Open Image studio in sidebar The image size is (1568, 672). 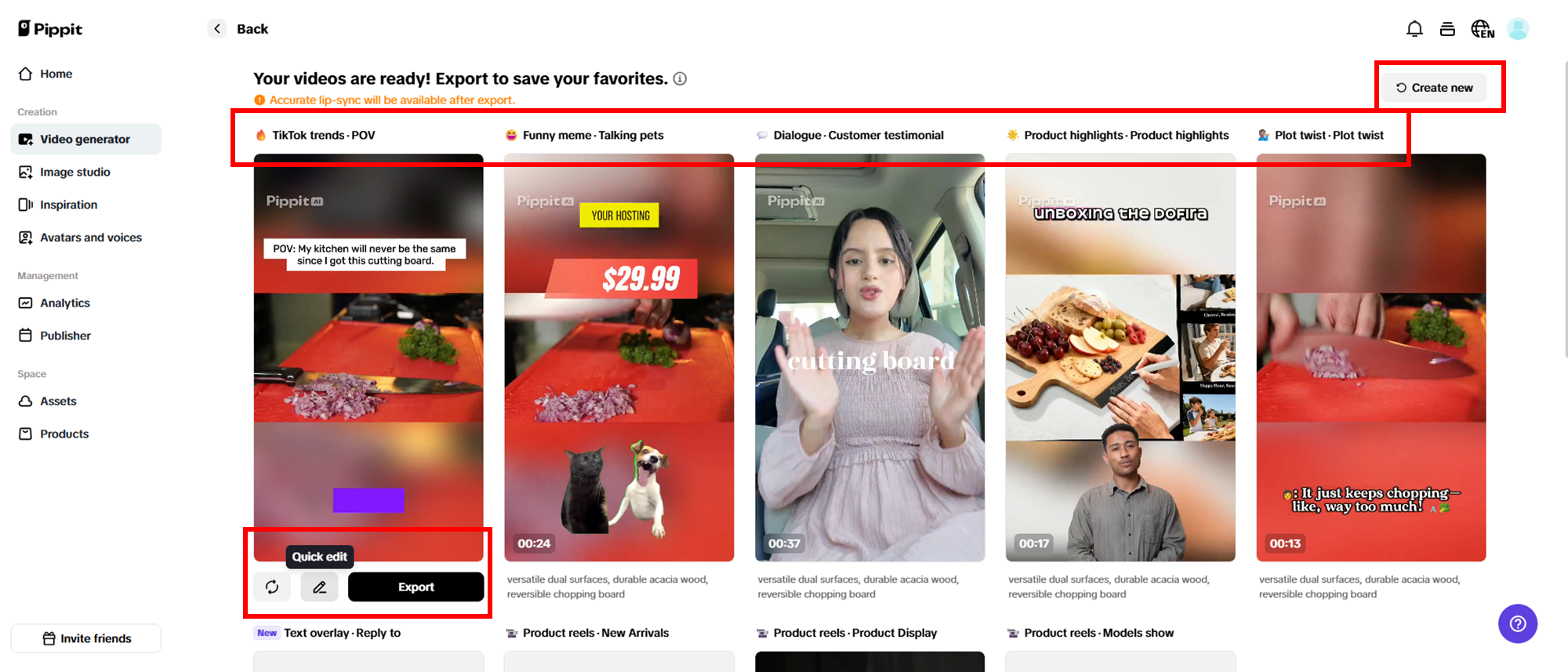pyautogui.click(x=86, y=172)
